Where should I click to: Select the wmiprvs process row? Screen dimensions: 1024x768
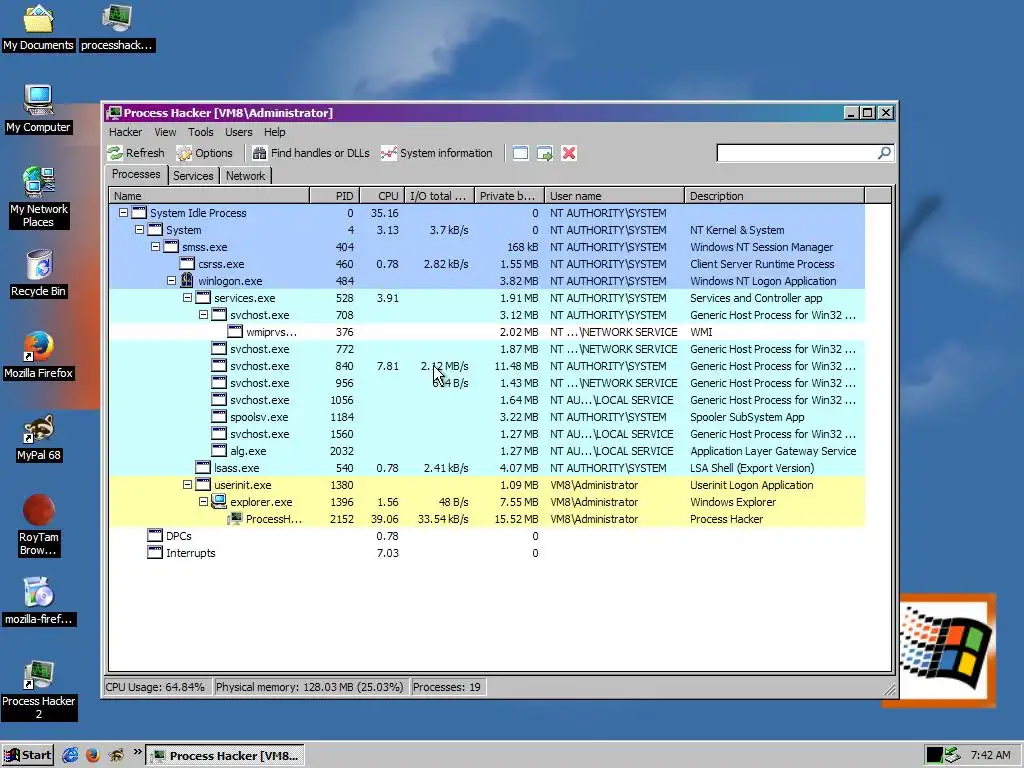tap(487, 332)
